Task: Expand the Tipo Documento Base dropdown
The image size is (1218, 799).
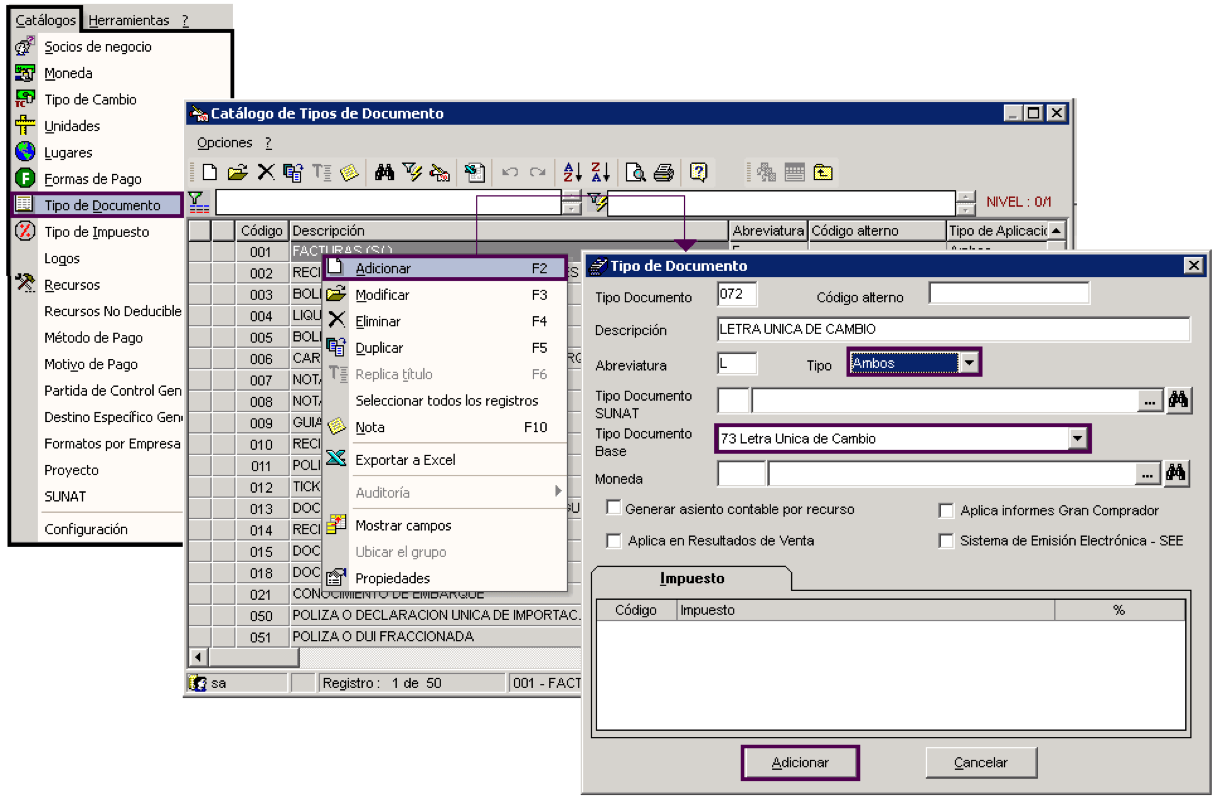Action: coord(1077,438)
